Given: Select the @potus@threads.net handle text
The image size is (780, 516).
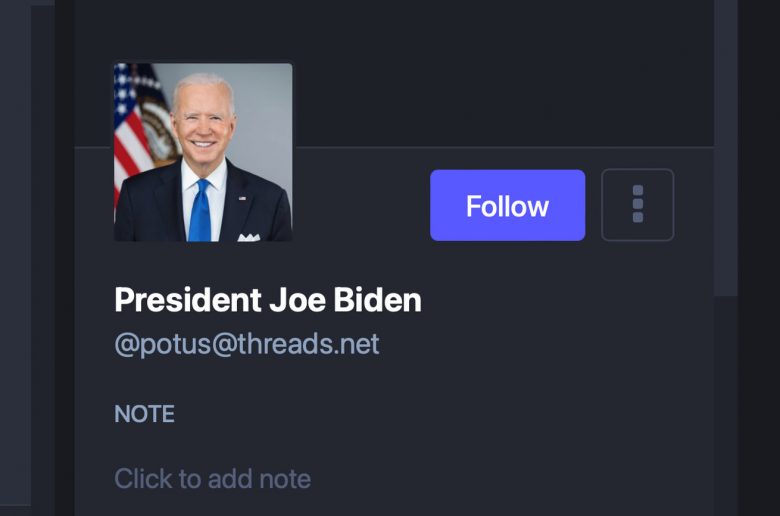Looking at the screenshot, I should (x=247, y=344).
